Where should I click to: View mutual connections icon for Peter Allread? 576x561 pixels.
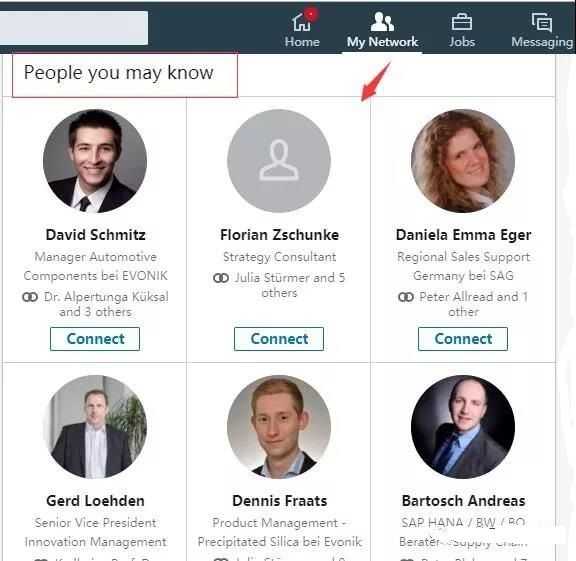(x=406, y=297)
